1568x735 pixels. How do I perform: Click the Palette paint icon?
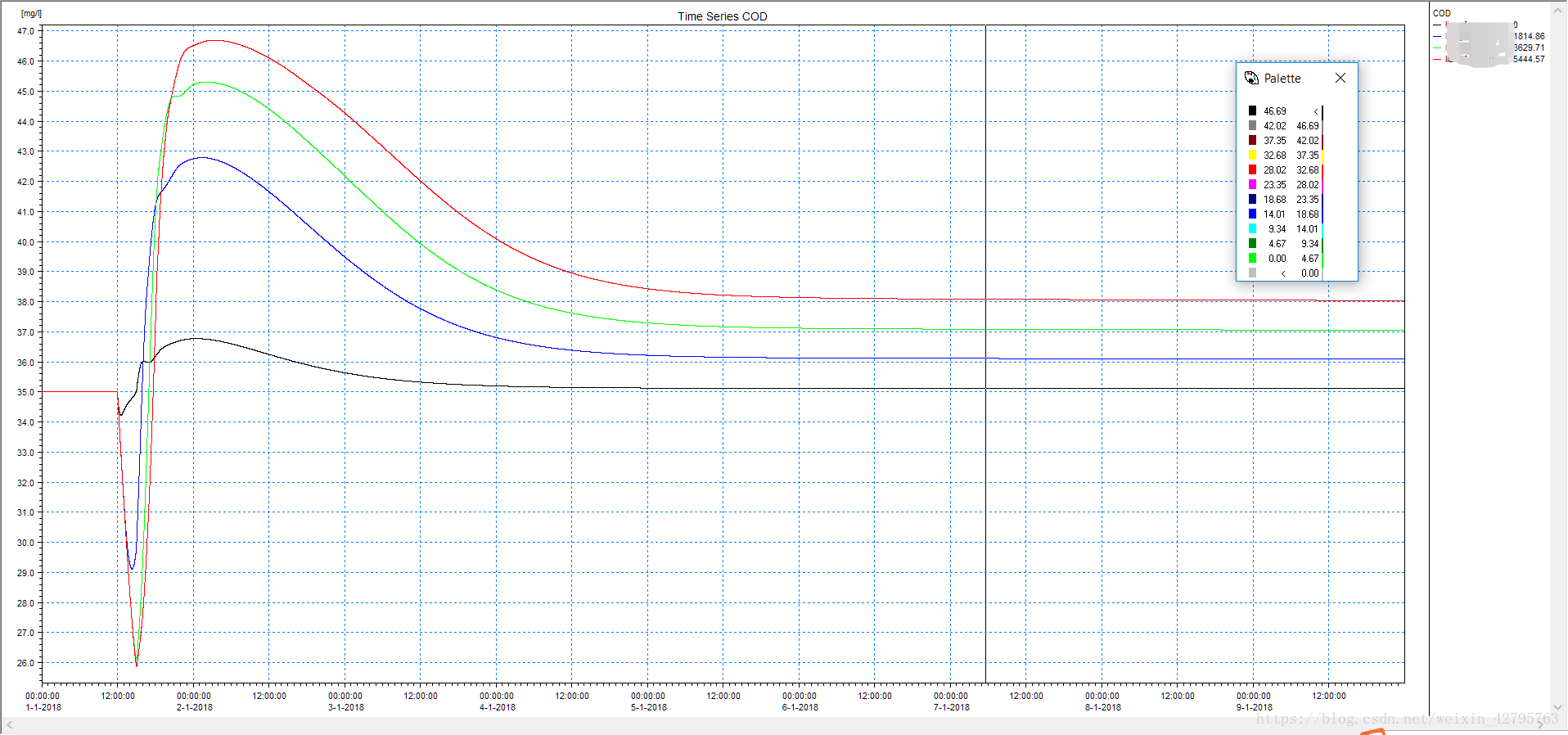pos(1251,78)
